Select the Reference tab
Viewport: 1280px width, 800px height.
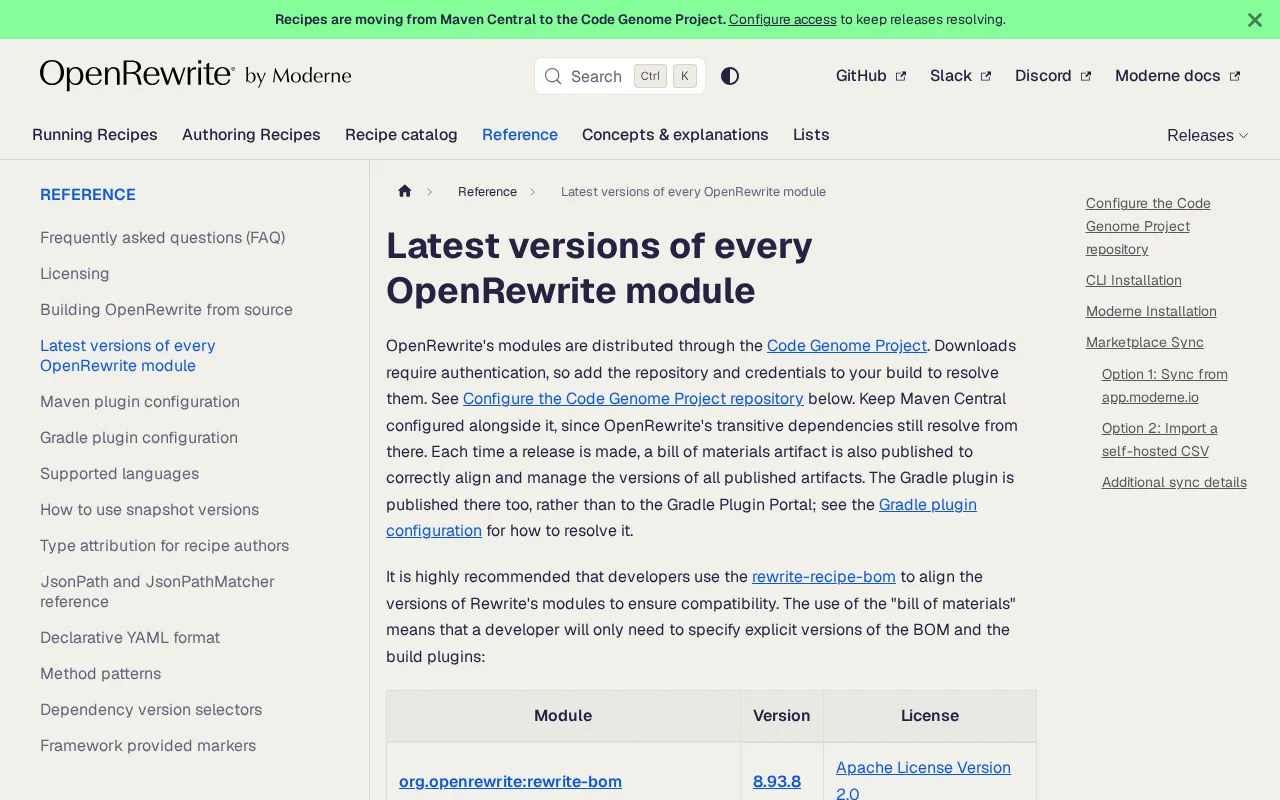520,134
